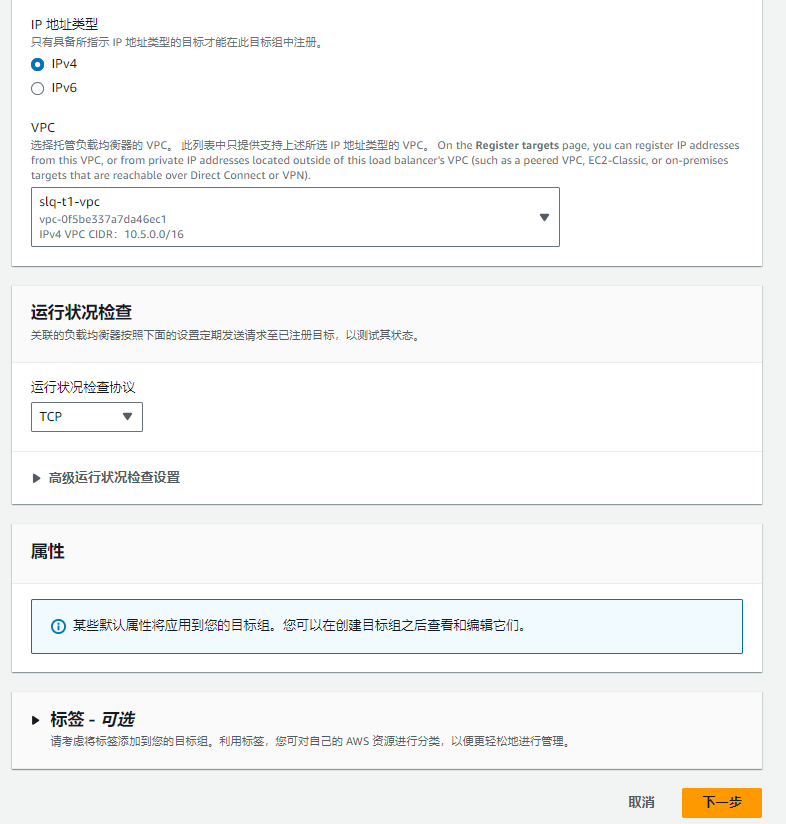Click the 下一步 next button
Screen dimensions: 786x824
(x=722, y=802)
